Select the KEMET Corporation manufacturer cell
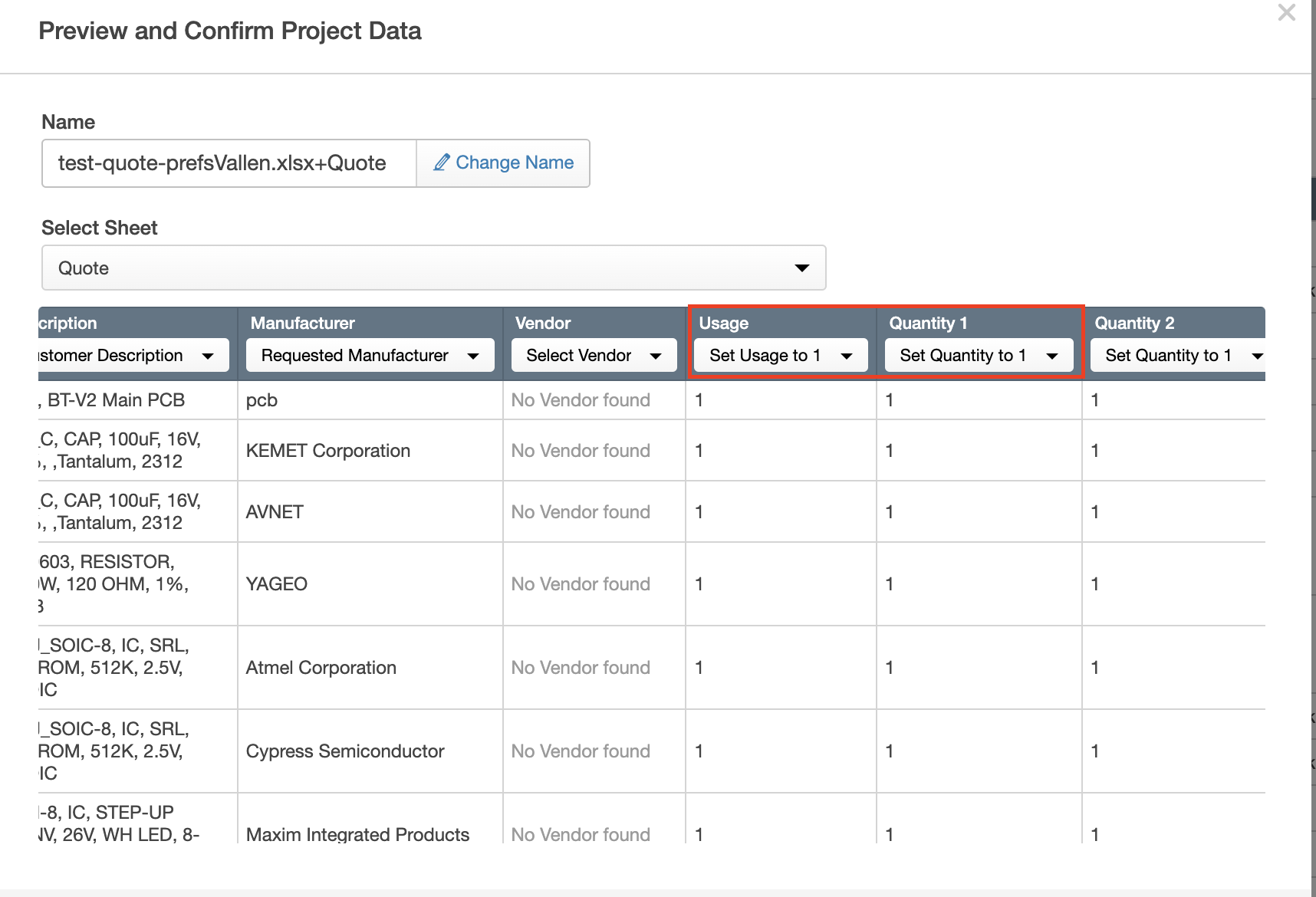Image resolution: width=1316 pixels, height=897 pixels. tap(328, 451)
